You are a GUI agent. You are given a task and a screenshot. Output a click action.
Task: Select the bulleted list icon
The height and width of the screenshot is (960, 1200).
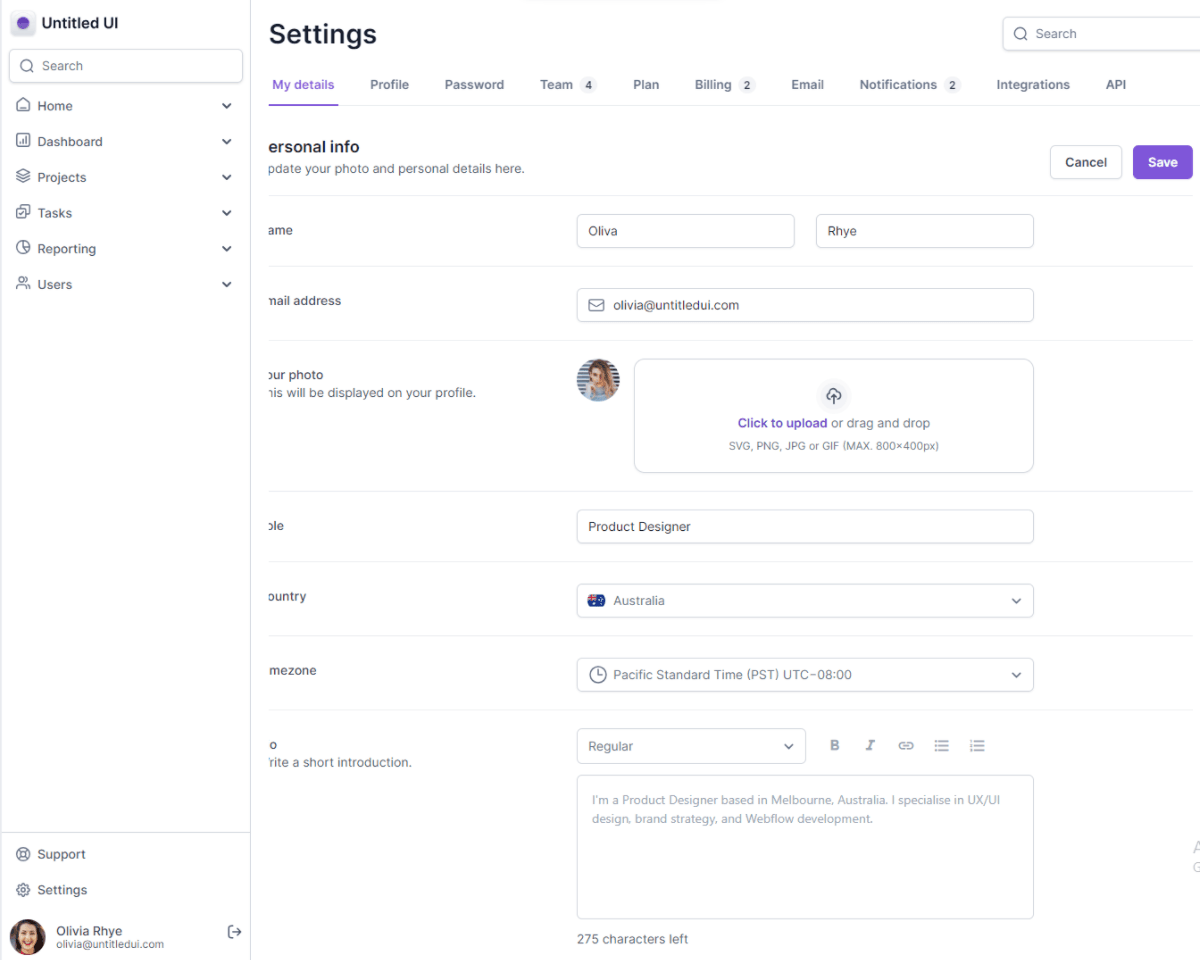[941, 746]
